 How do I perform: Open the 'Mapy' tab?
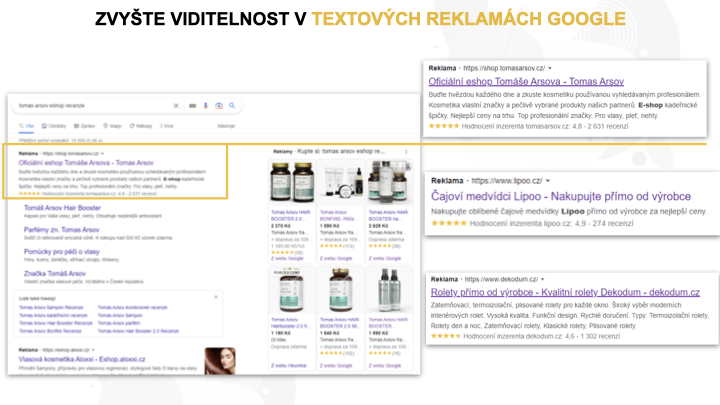click(112, 126)
